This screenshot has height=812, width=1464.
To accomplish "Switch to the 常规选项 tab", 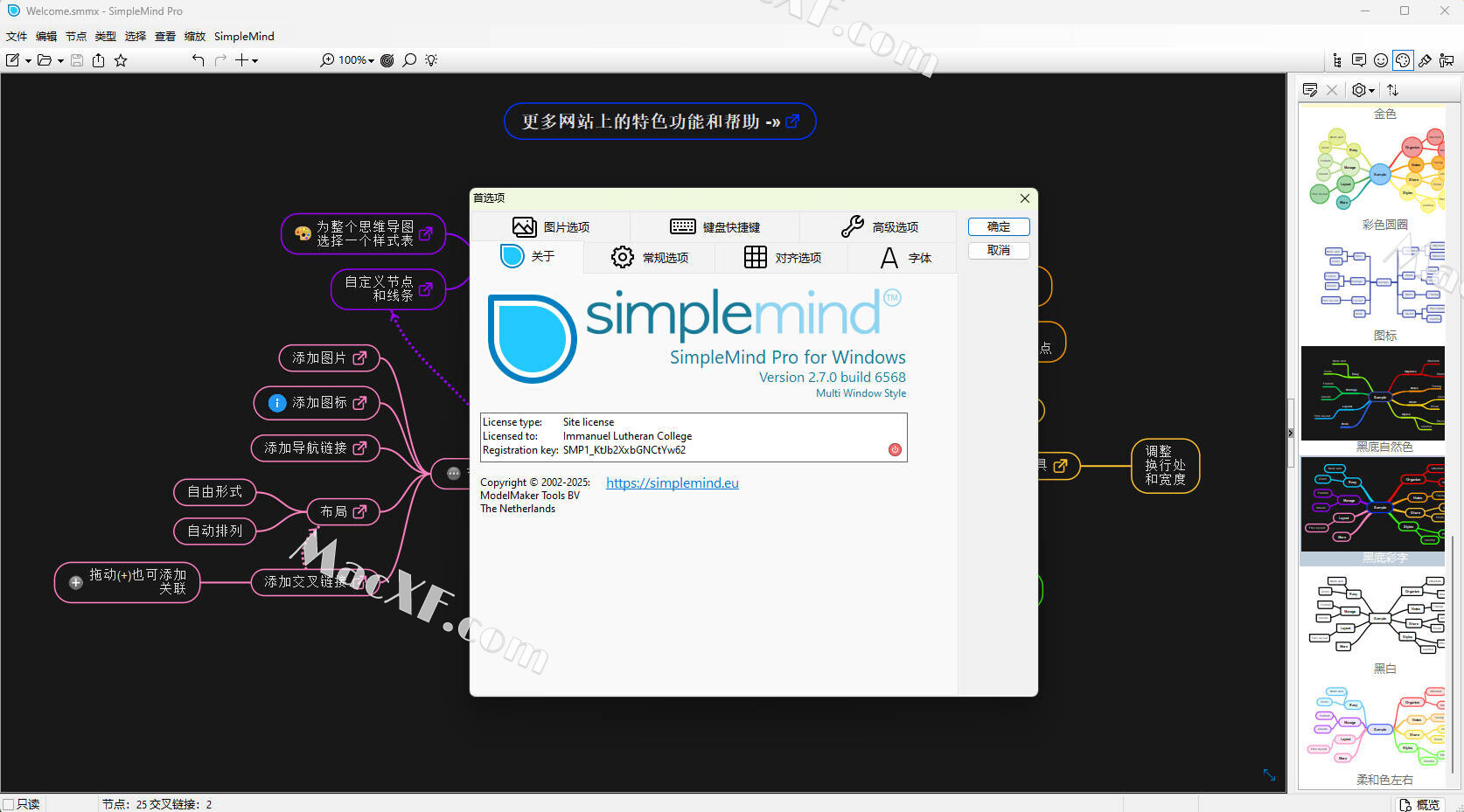I will tap(650, 257).
